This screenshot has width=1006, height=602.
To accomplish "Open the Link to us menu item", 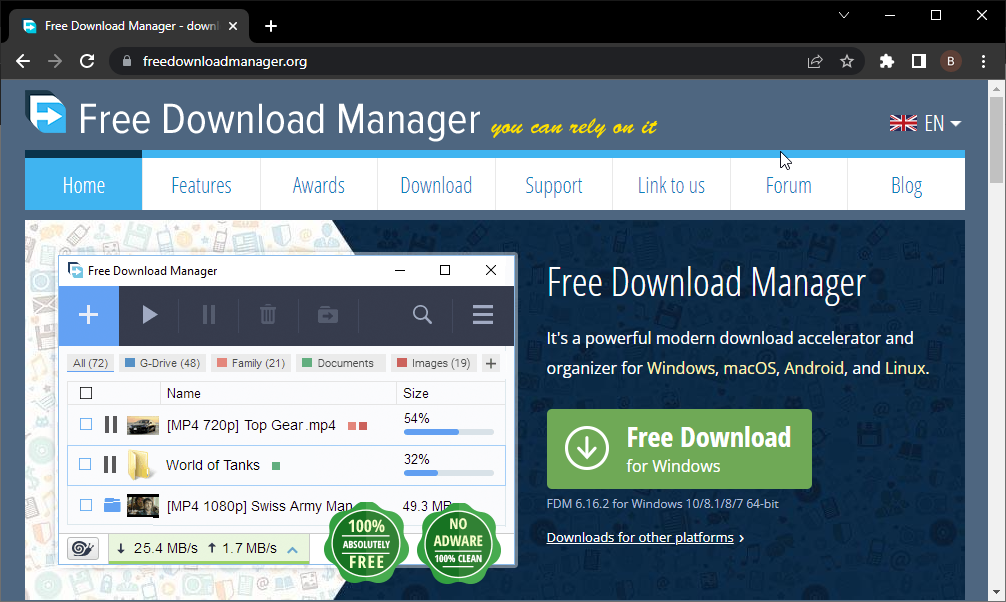I will [671, 184].
